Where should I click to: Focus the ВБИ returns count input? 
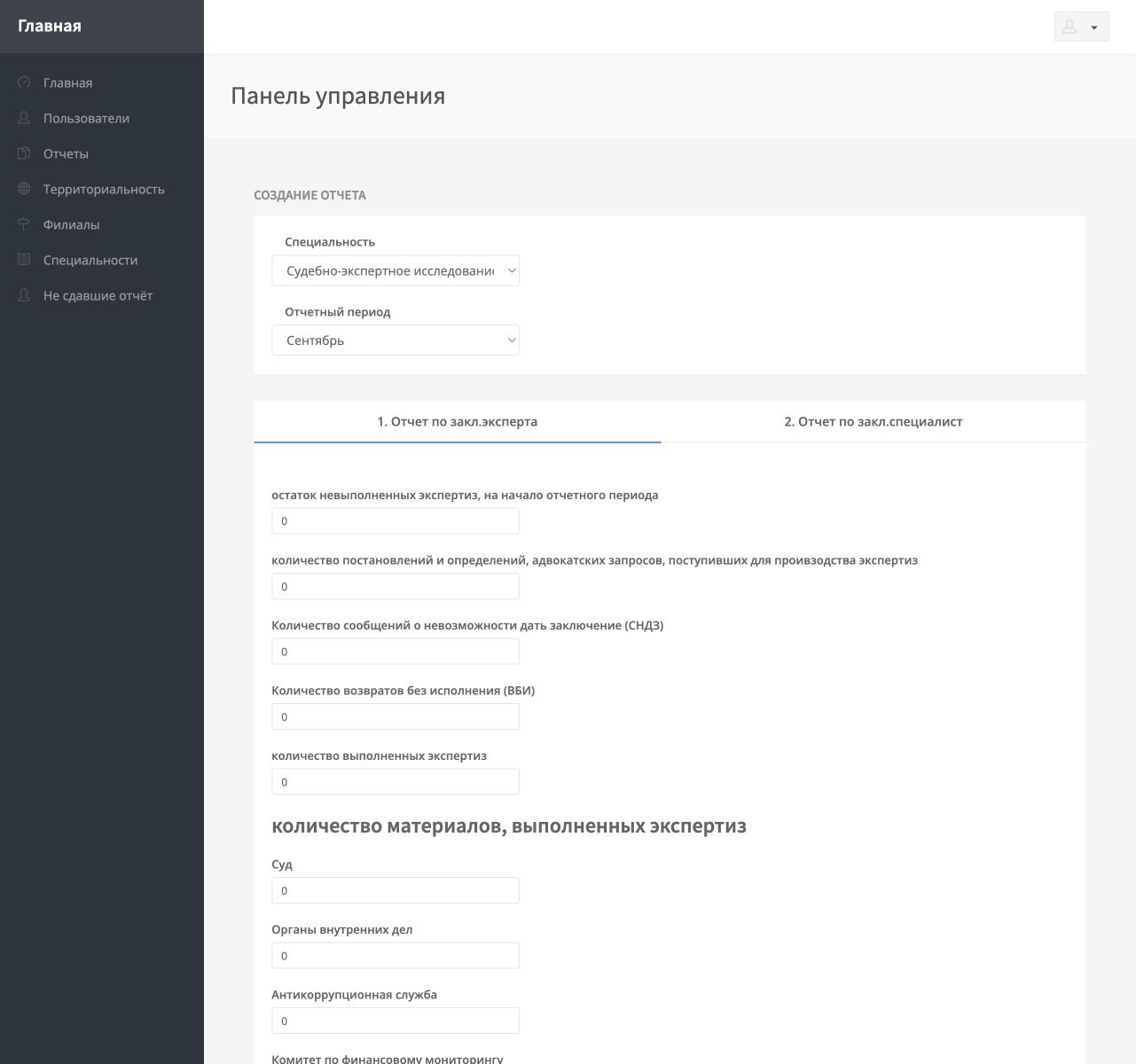tap(396, 716)
